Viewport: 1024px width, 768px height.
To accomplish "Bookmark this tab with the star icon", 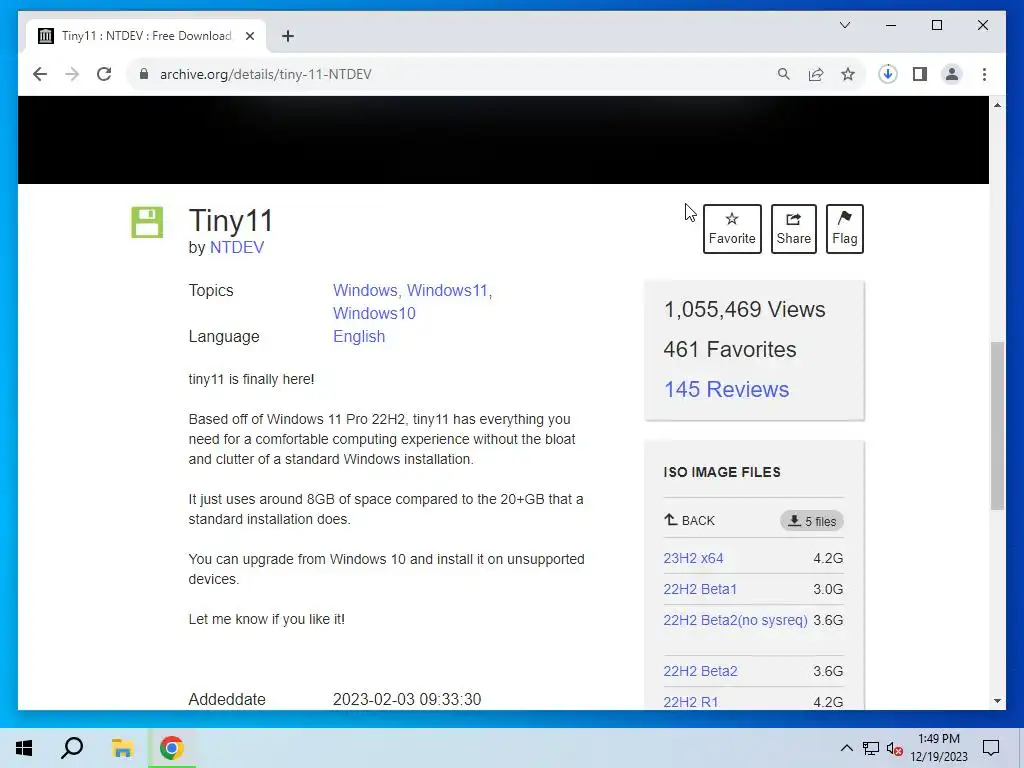I will click(848, 74).
